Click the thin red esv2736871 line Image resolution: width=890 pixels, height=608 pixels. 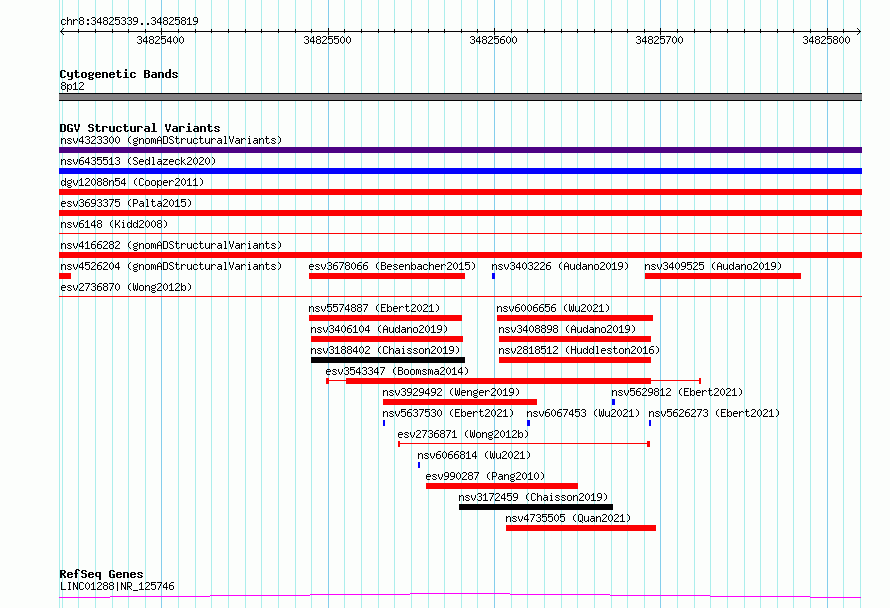(x=524, y=444)
